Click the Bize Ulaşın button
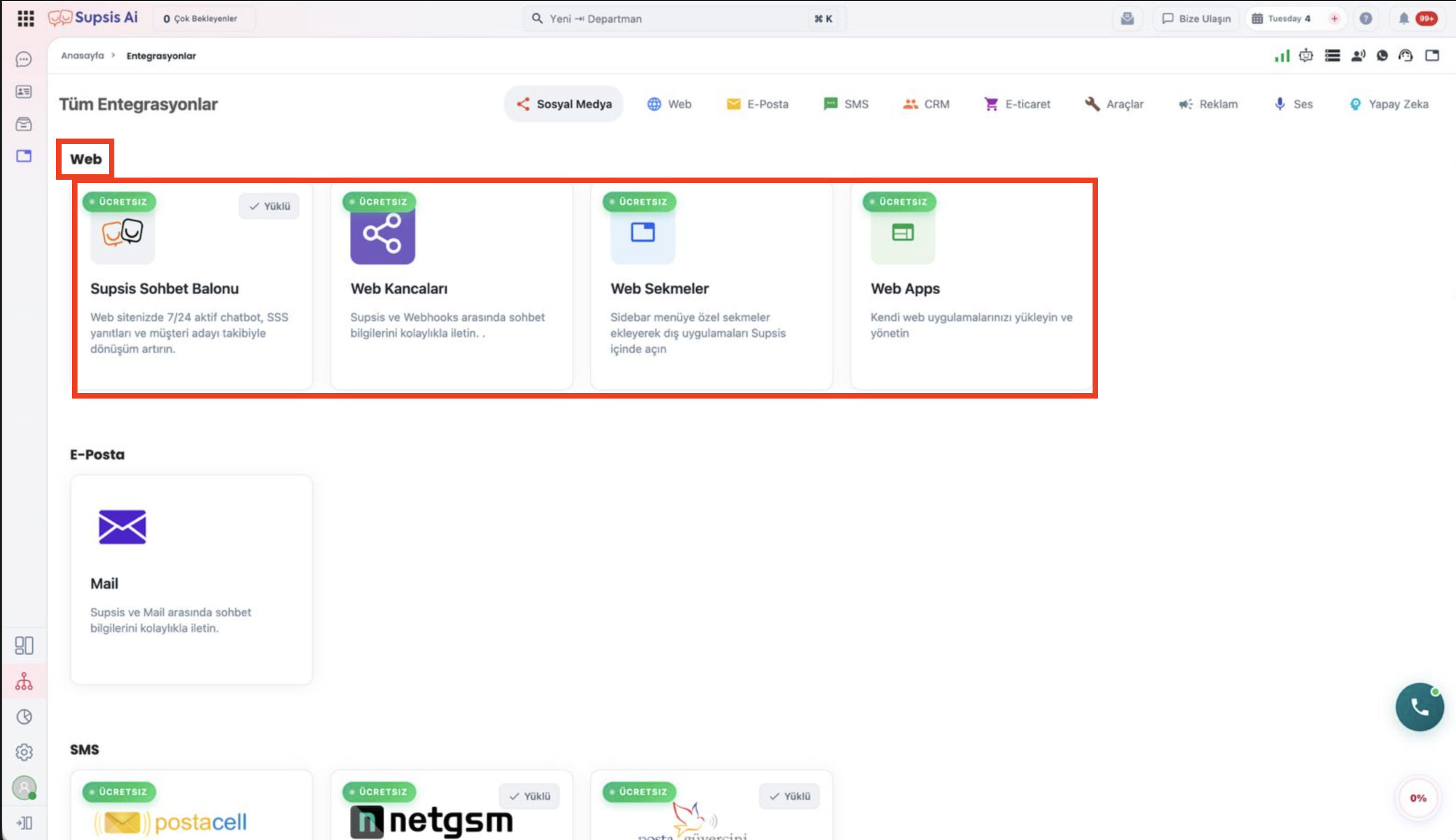The height and width of the screenshot is (840, 1456). coord(1196,19)
